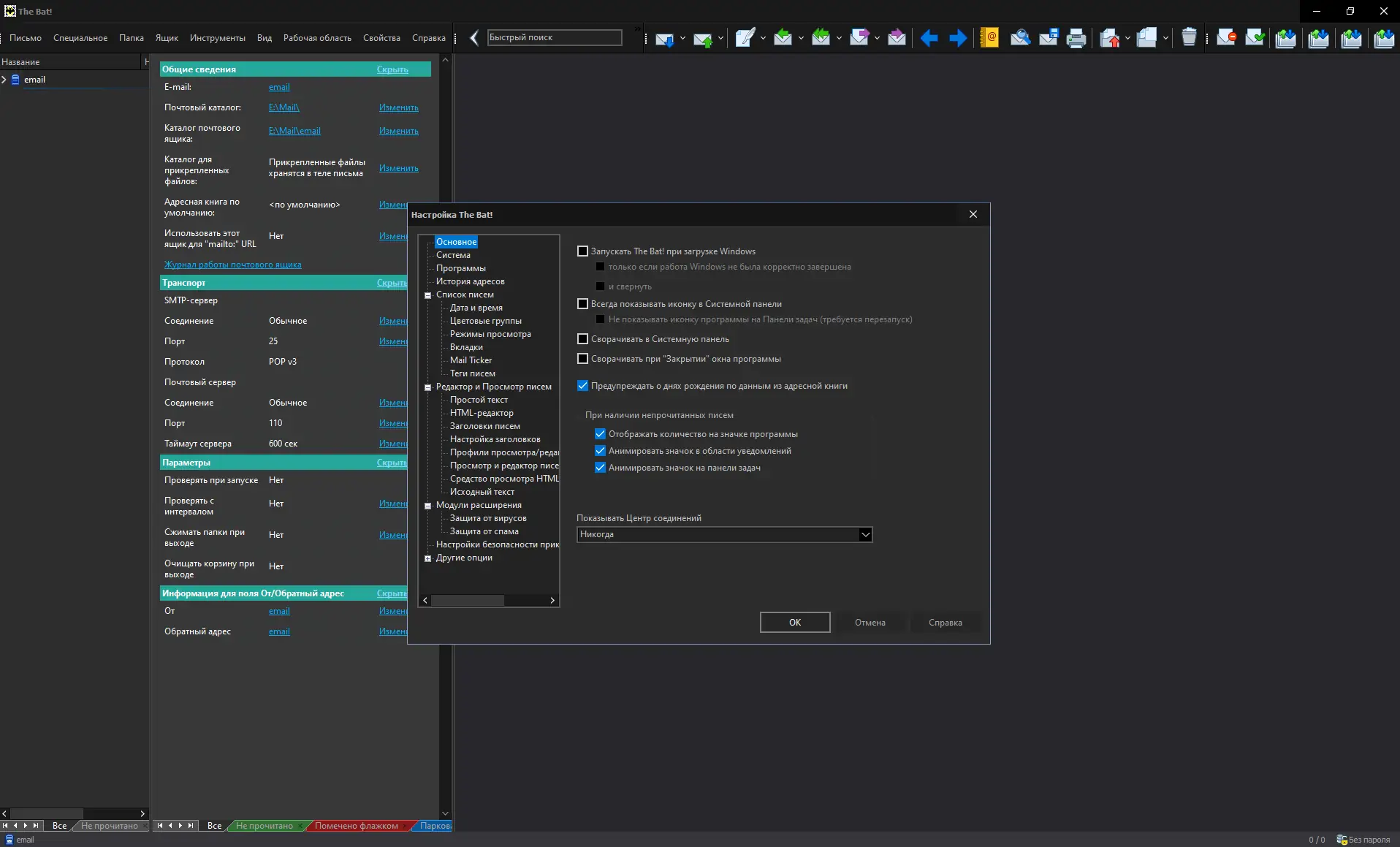
Task: Open dropdown arrow beside the forward icon
Action: (x=877, y=38)
